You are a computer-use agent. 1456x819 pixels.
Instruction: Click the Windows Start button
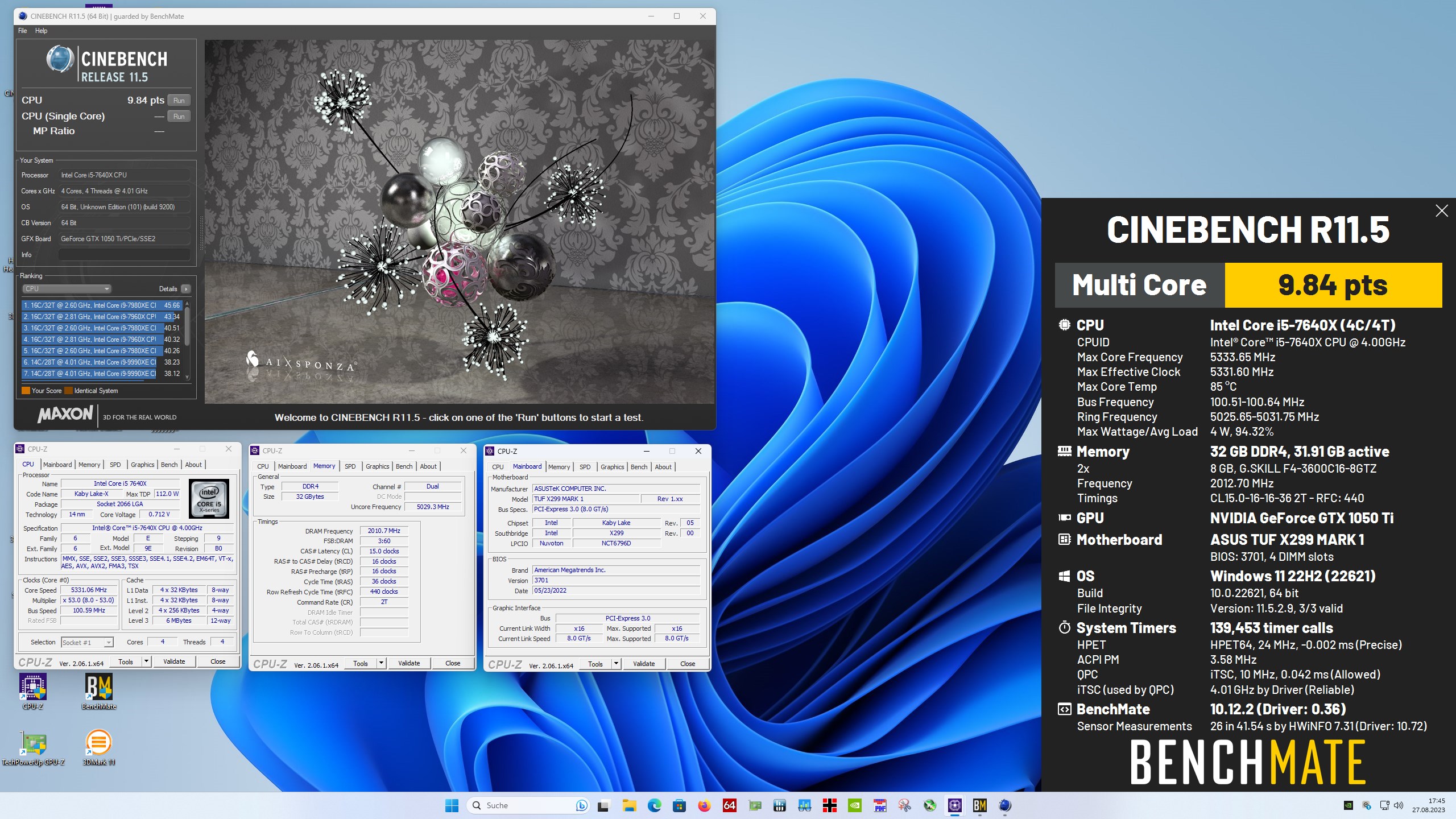(x=452, y=805)
